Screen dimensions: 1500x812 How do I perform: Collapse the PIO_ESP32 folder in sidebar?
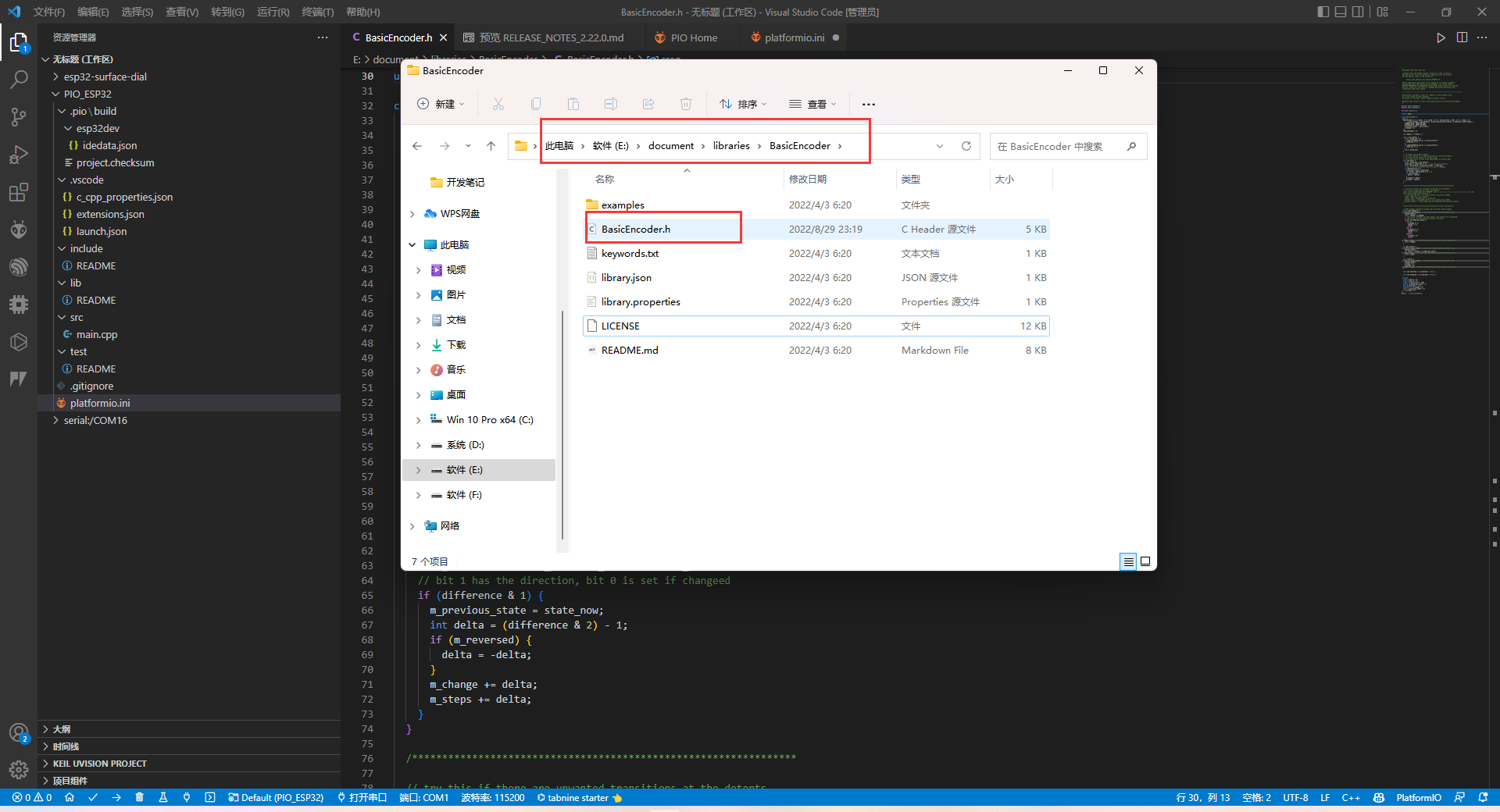(55, 94)
